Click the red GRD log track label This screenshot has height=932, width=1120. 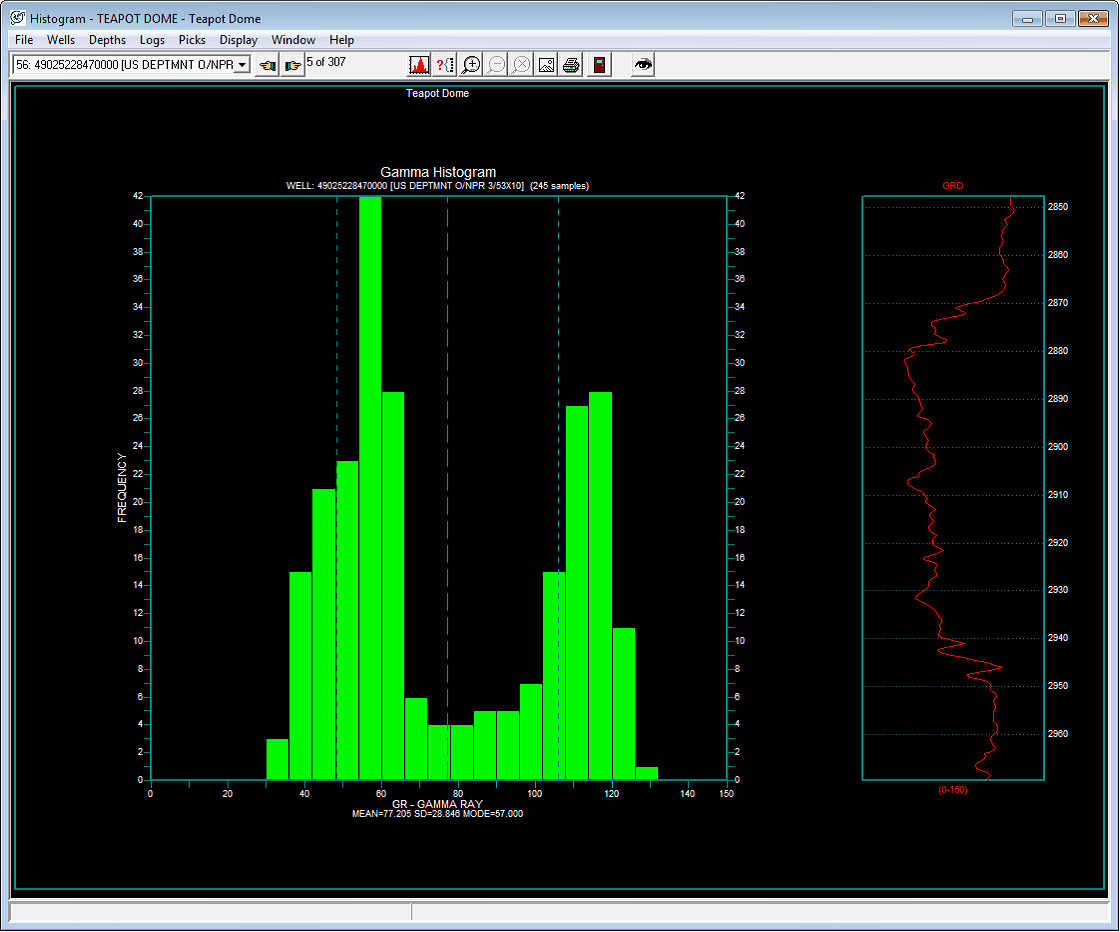tap(953, 186)
